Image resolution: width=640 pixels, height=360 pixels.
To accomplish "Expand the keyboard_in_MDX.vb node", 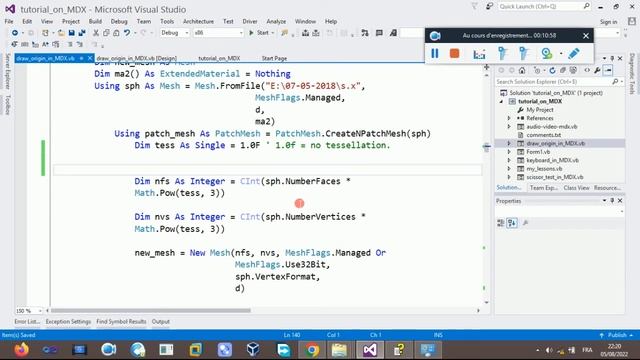I will point(509,160).
